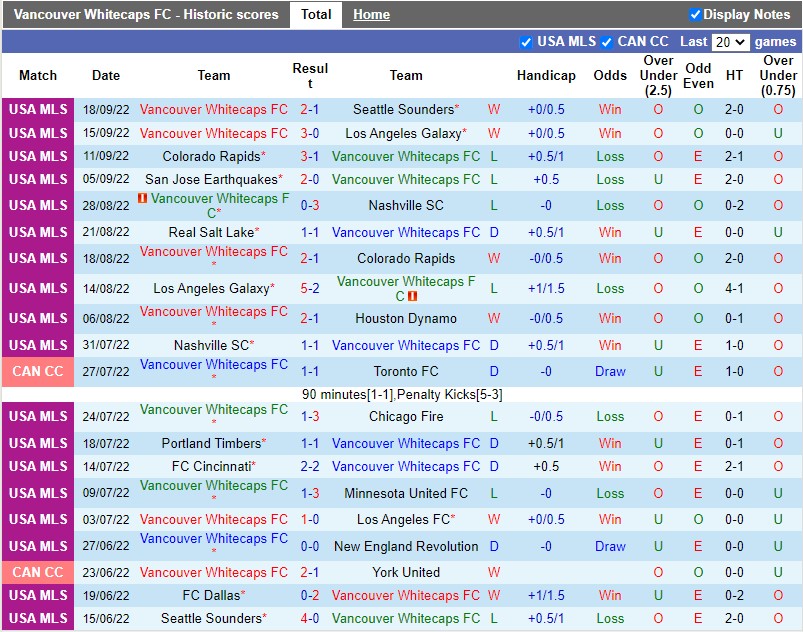
Task: Open the 5-2 score against Los Angeles Galaxy
Action: pyautogui.click(x=310, y=288)
